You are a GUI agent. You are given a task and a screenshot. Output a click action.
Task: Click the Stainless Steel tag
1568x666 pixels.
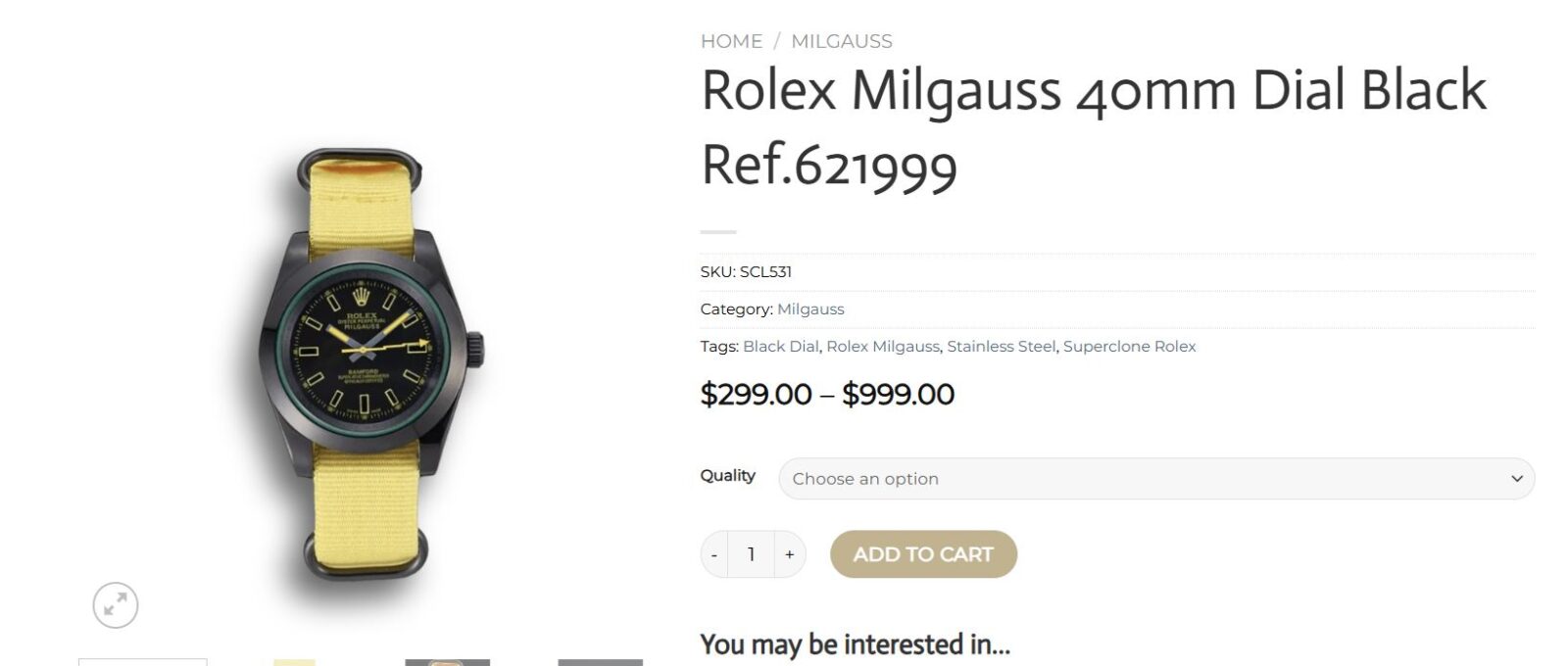pyautogui.click(x=1001, y=347)
